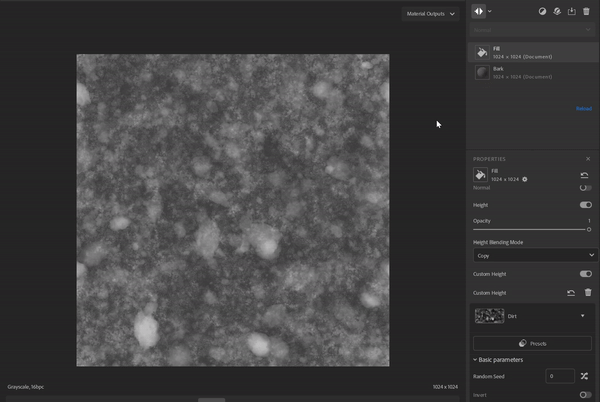Randomize the Random Seed value
Screen dimensions: 600x402
[586, 376]
